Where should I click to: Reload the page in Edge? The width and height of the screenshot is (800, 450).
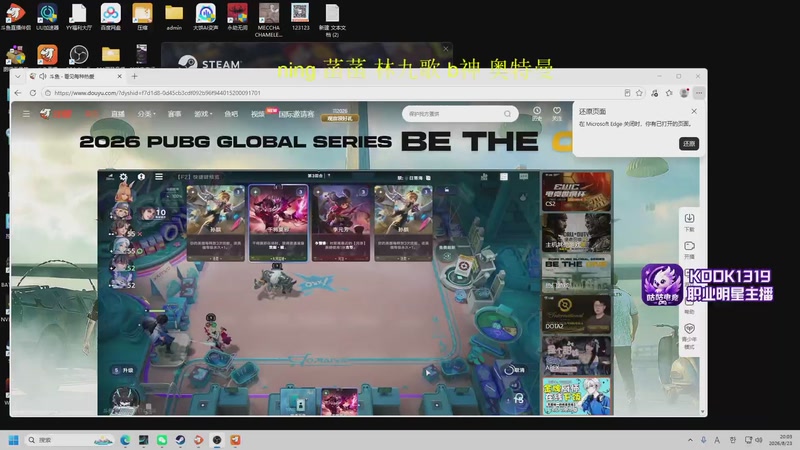(x=33, y=93)
